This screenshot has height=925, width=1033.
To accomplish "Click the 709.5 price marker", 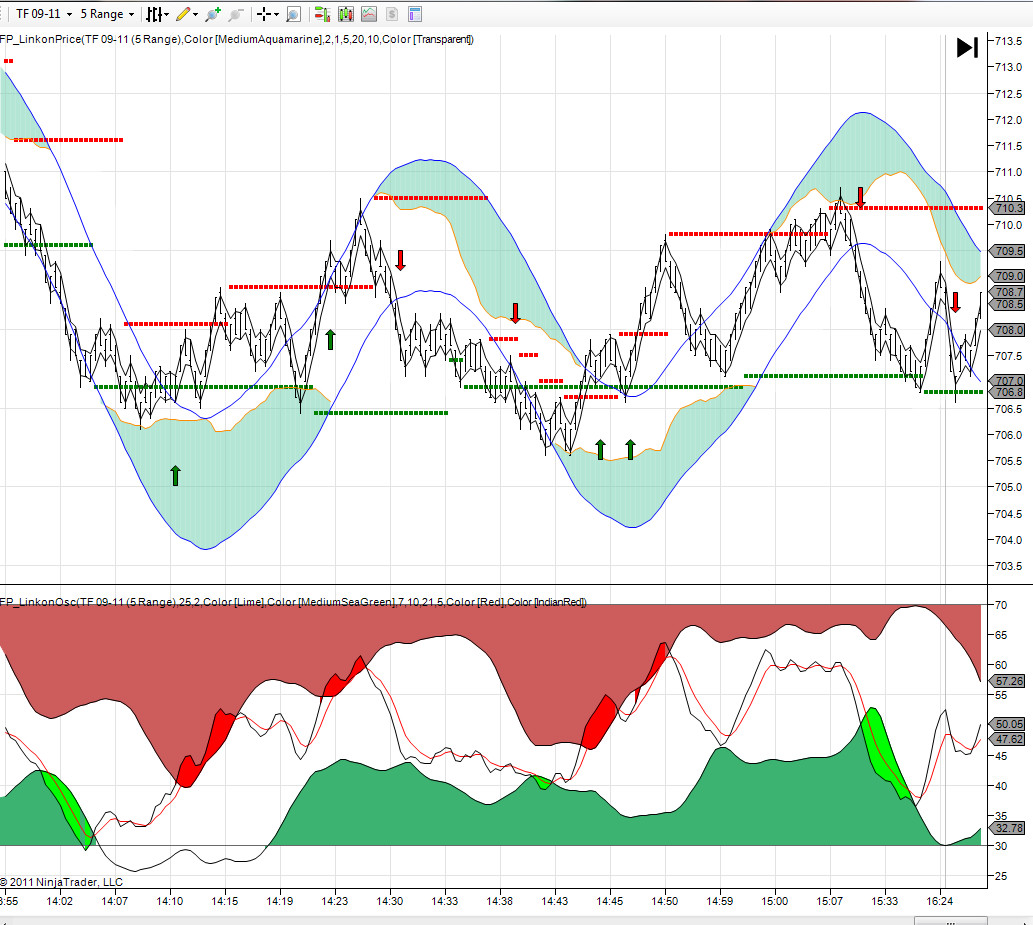I will 1008,251.
